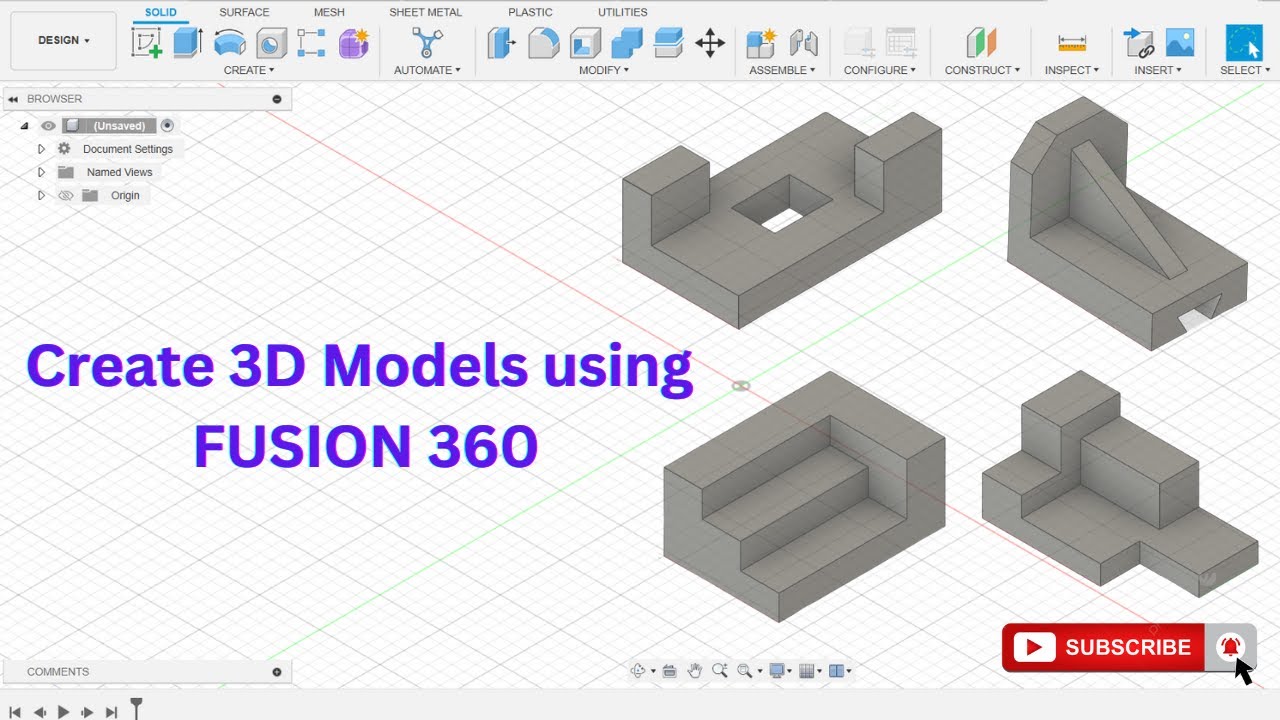
Task: Open the MODIFY dropdown menu
Action: [x=604, y=70]
